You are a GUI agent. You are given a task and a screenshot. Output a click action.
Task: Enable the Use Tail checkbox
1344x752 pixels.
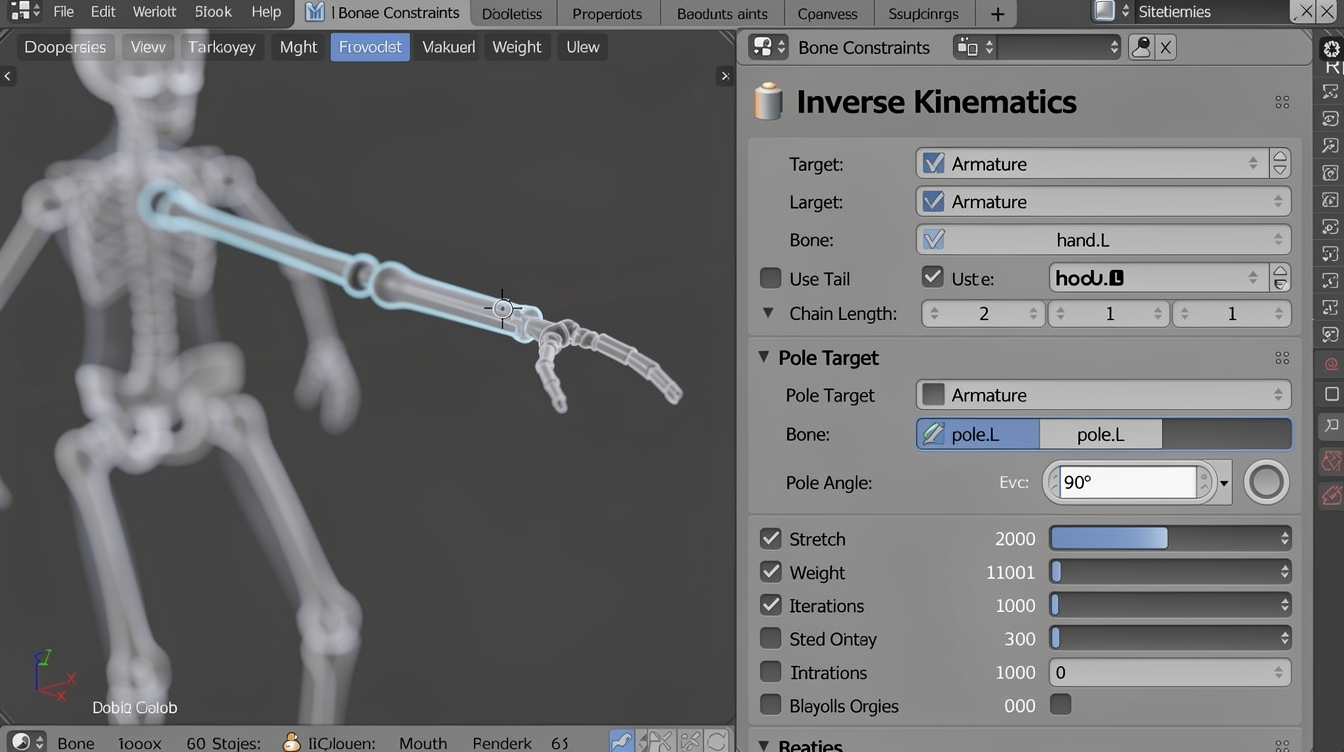[x=770, y=278]
